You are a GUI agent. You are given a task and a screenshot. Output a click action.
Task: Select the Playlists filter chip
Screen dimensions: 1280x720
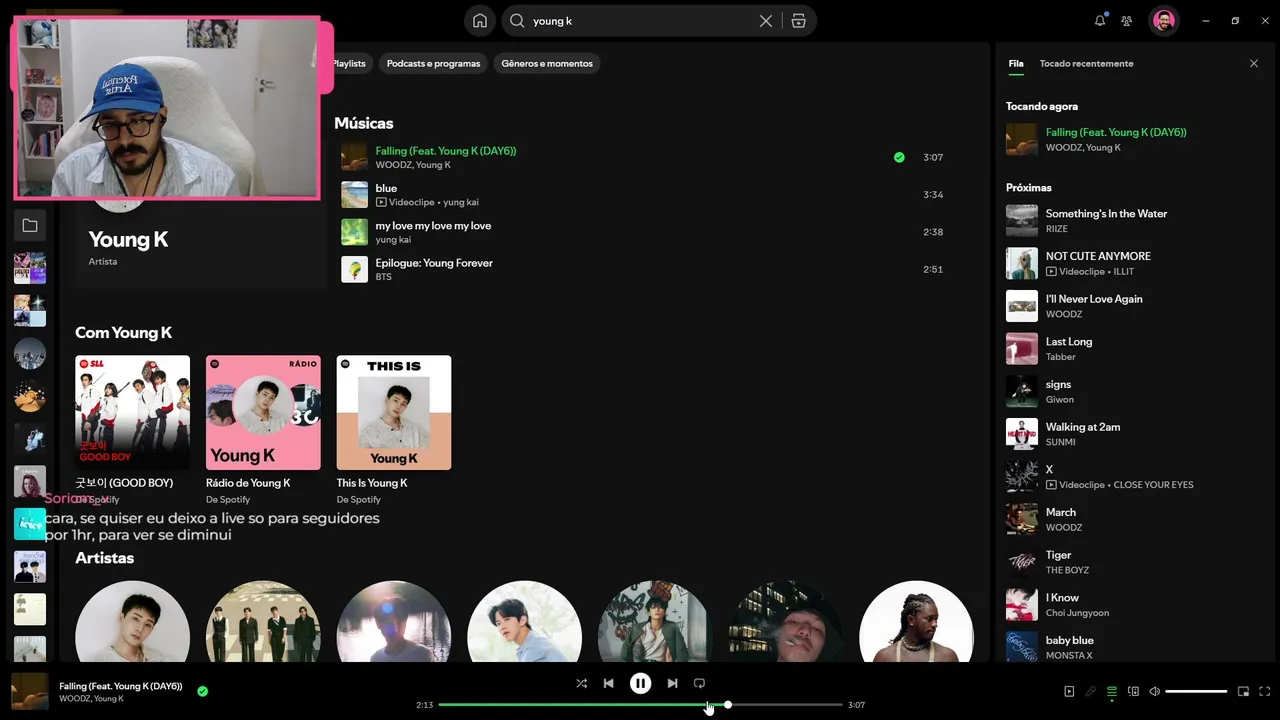coord(349,64)
